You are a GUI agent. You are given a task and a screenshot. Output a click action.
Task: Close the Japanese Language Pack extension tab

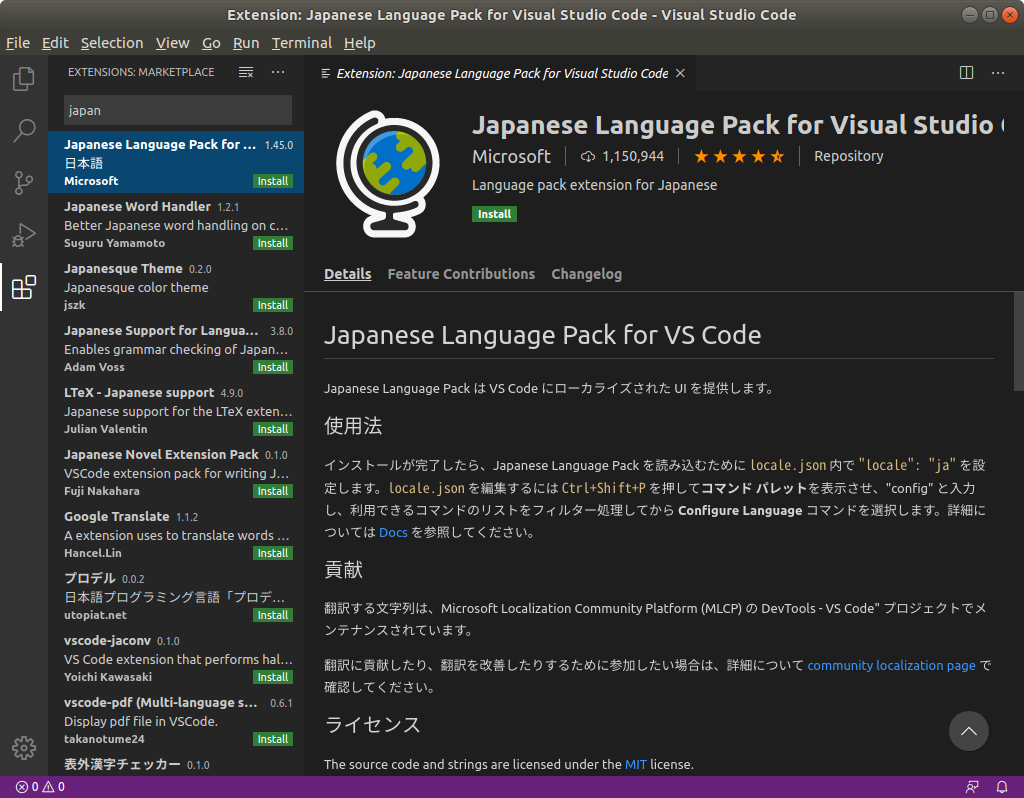[680, 73]
